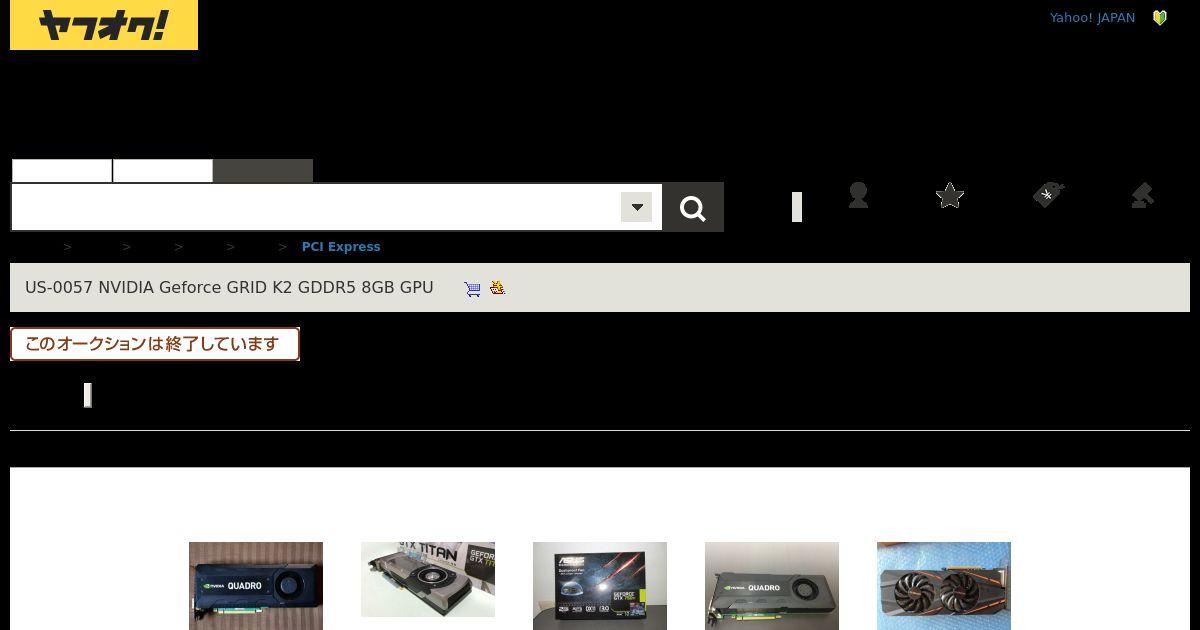Open the GTX TITAN card thumbnail
Image resolution: width=1200 pixels, height=630 pixels.
click(x=428, y=580)
